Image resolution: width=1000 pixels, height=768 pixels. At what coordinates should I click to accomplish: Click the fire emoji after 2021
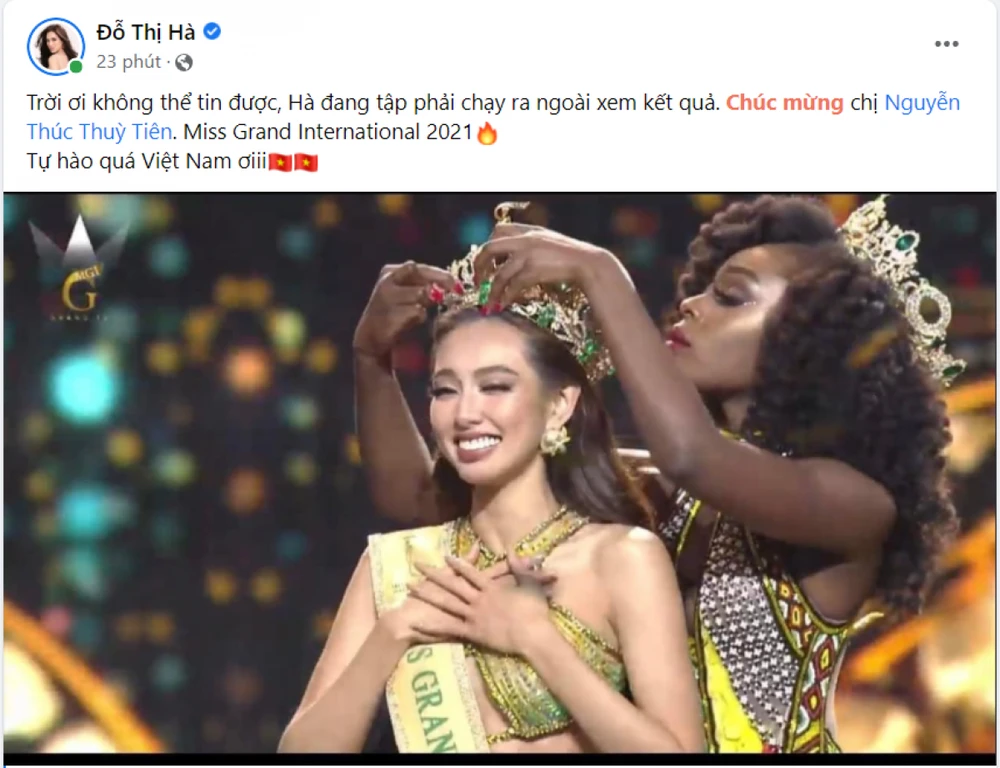coord(487,133)
